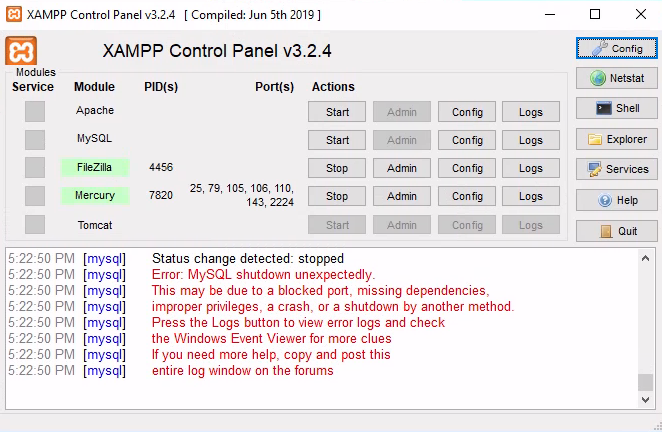Open Apache Logs menu
This screenshot has height=432, width=662.
click(531, 112)
